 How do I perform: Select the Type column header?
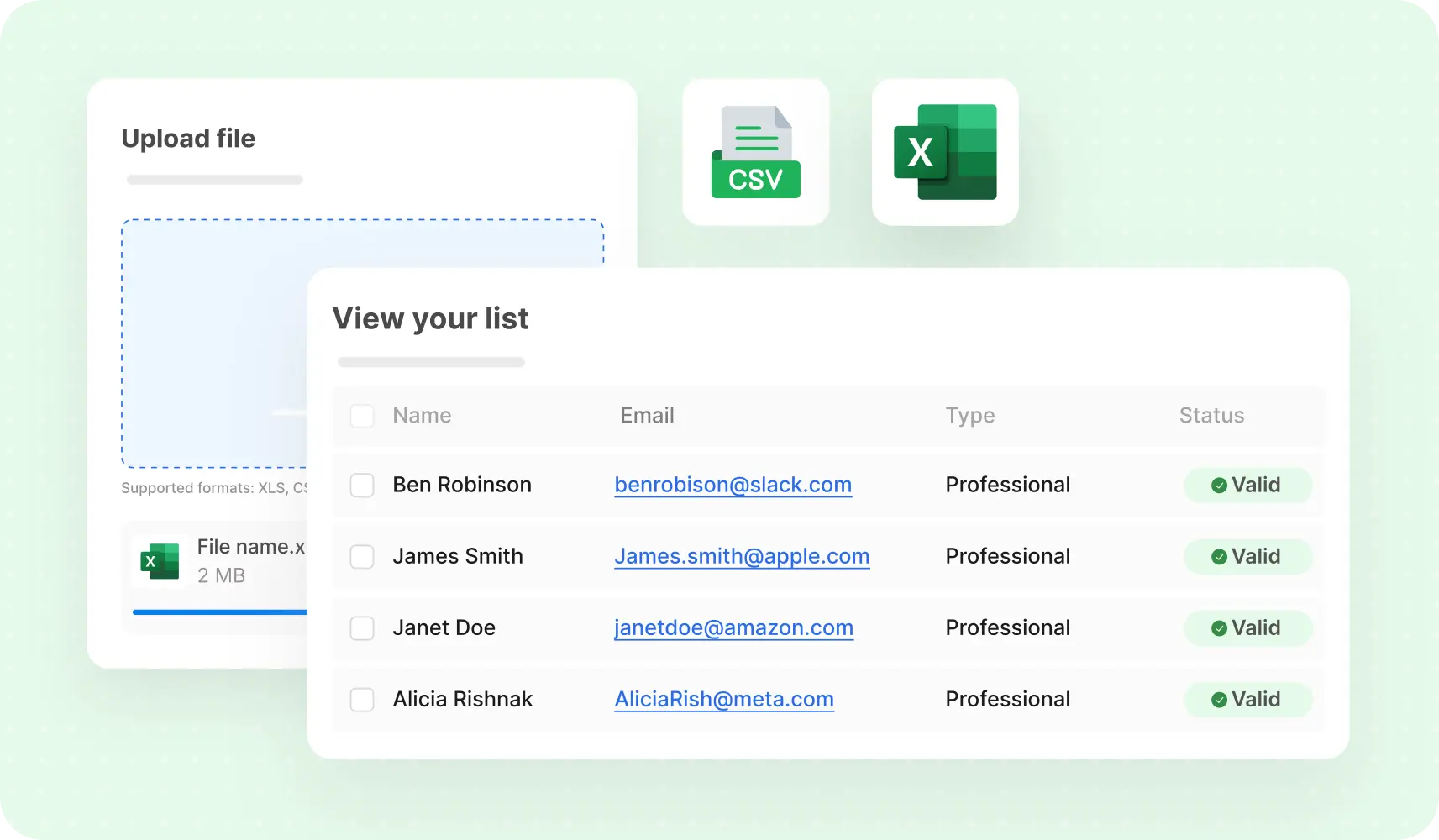pos(969,415)
